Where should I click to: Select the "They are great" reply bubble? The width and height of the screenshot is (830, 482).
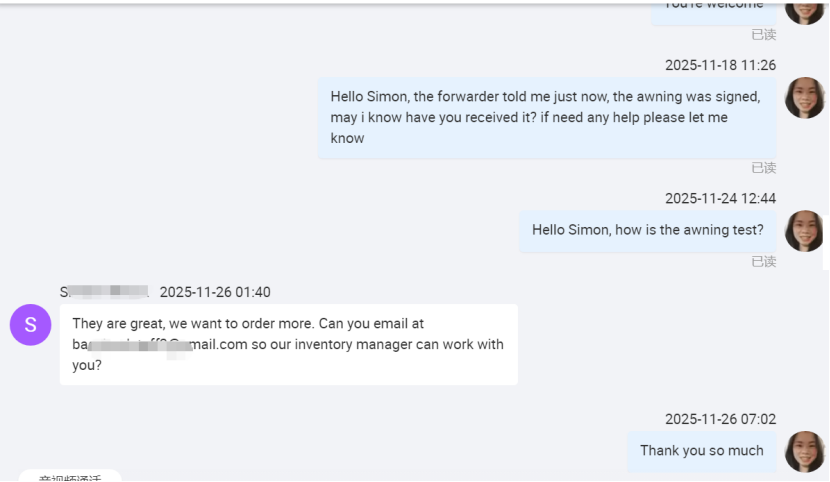click(x=288, y=344)
